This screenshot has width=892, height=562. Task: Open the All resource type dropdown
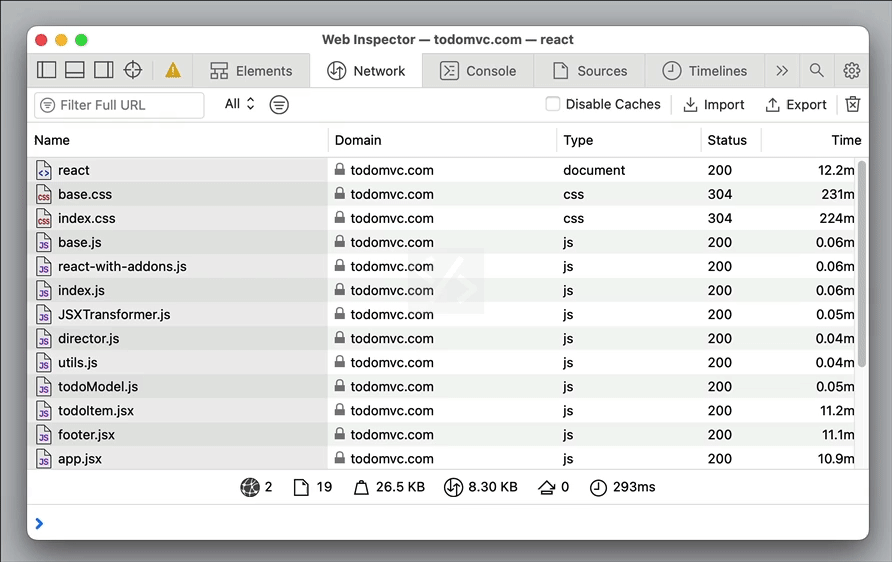[239, 104]
